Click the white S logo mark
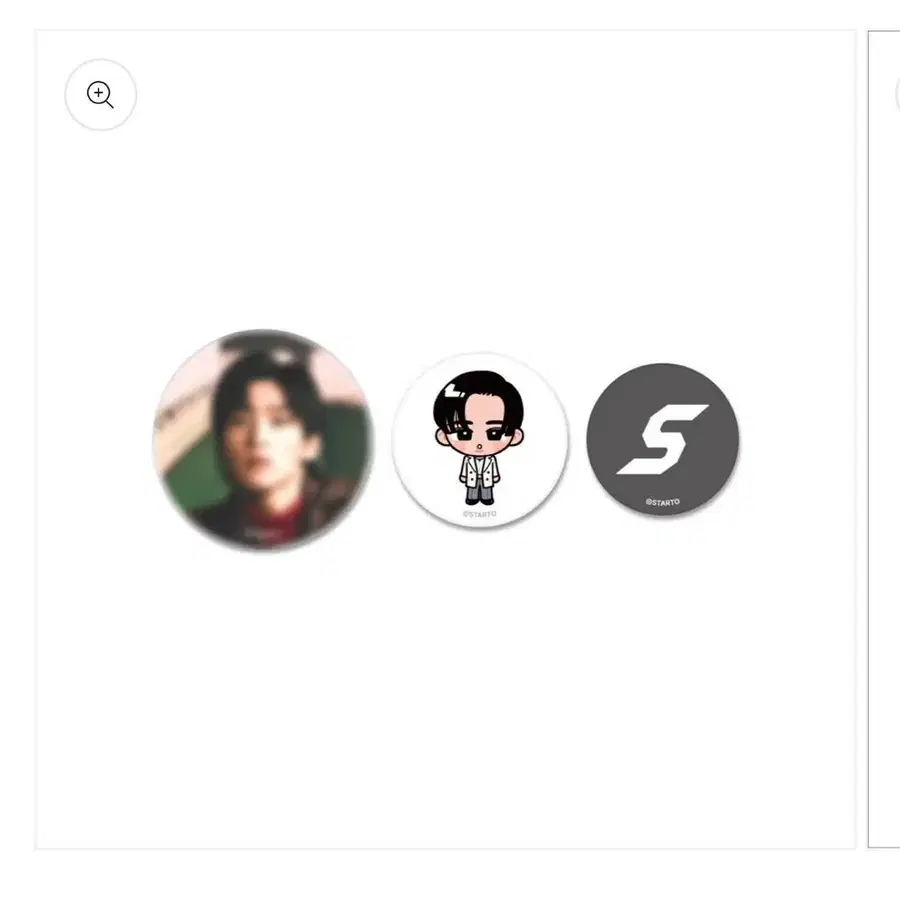 pyautogui.click(x=662, y=439)
